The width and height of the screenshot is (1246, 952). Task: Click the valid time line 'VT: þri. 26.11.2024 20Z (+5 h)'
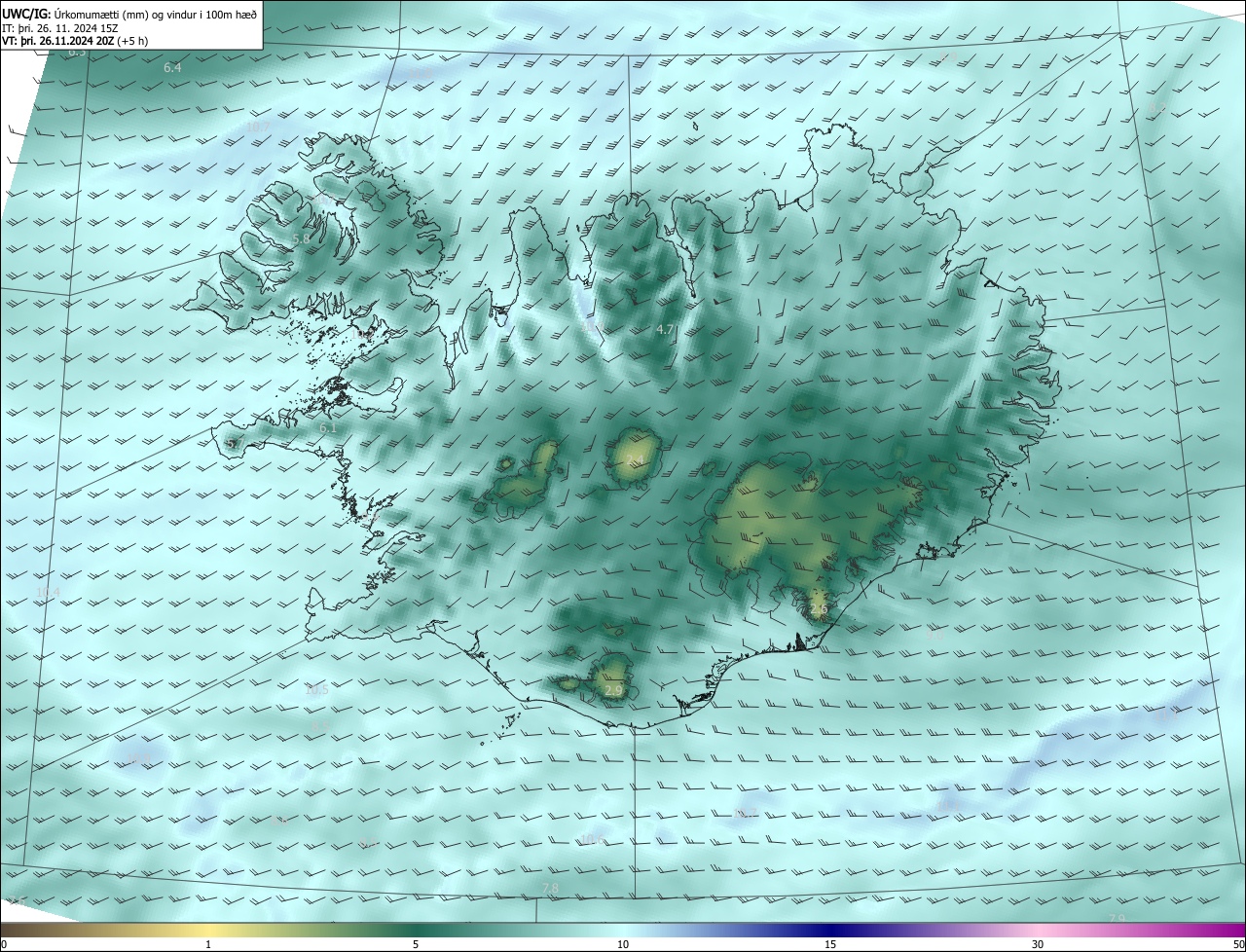(x=75, y=41)
